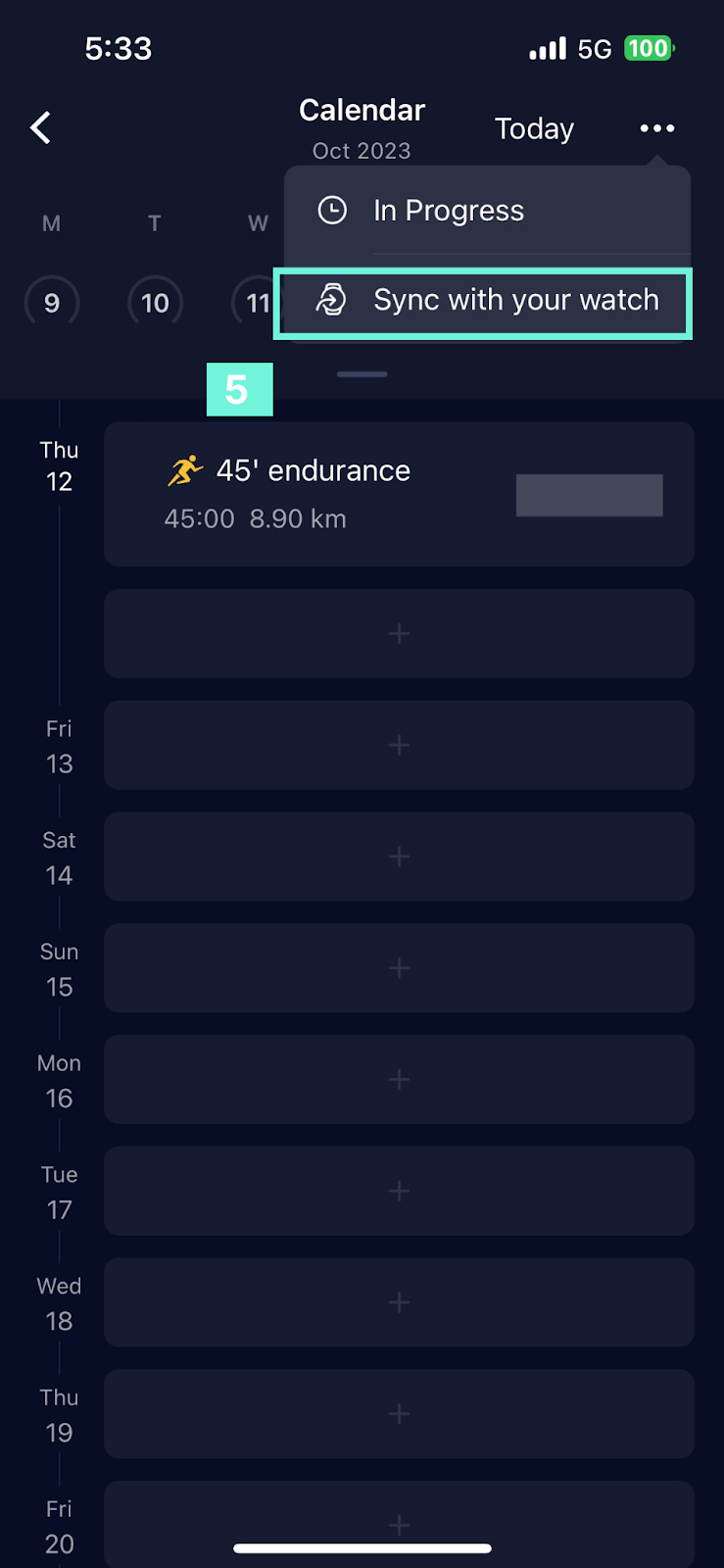Tap the running figure workout icon
The width and height of the screenshot is (724, 1568).
[x=184, y=471]
